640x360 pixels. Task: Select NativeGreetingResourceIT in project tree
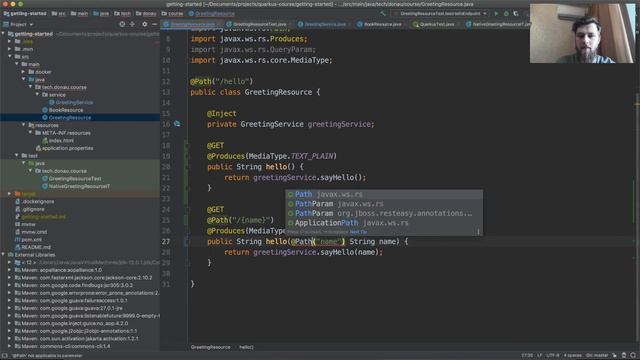pos(79,187)
